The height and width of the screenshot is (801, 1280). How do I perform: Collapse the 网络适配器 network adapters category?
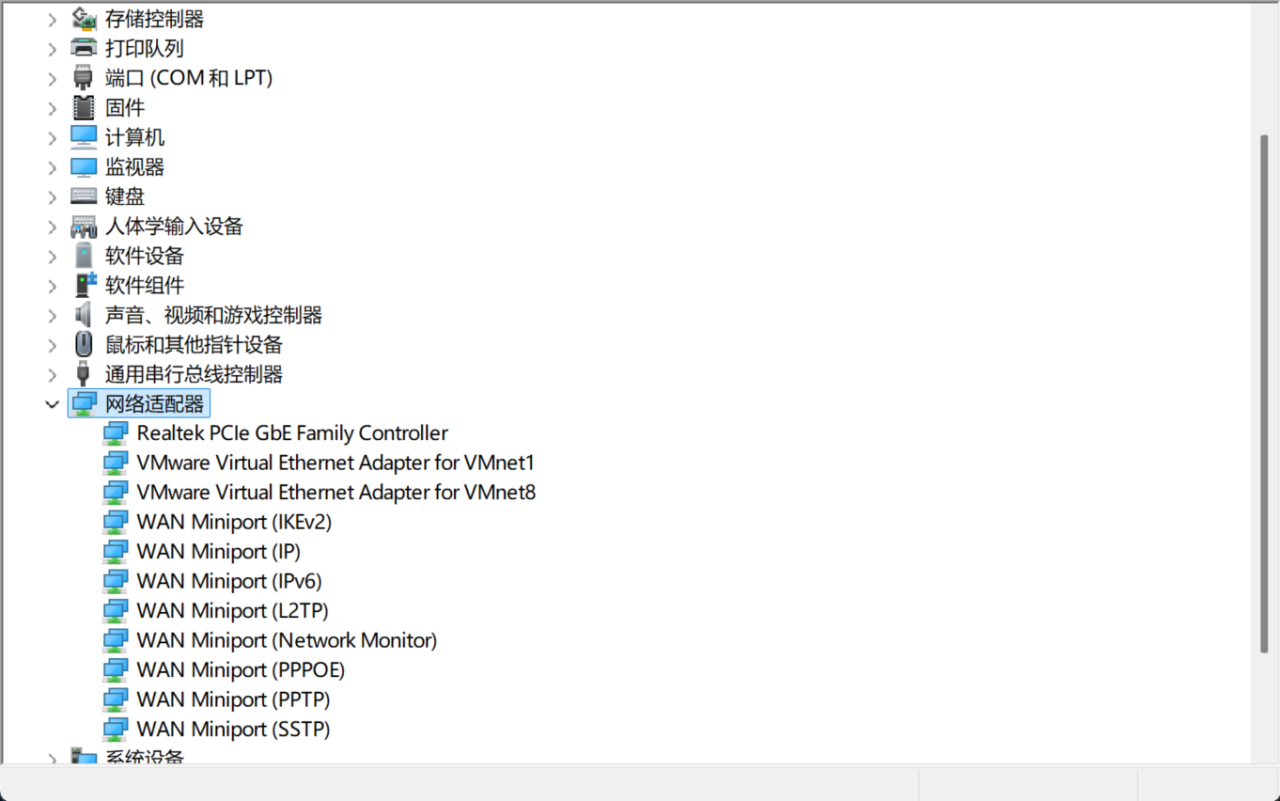(52, 404)
